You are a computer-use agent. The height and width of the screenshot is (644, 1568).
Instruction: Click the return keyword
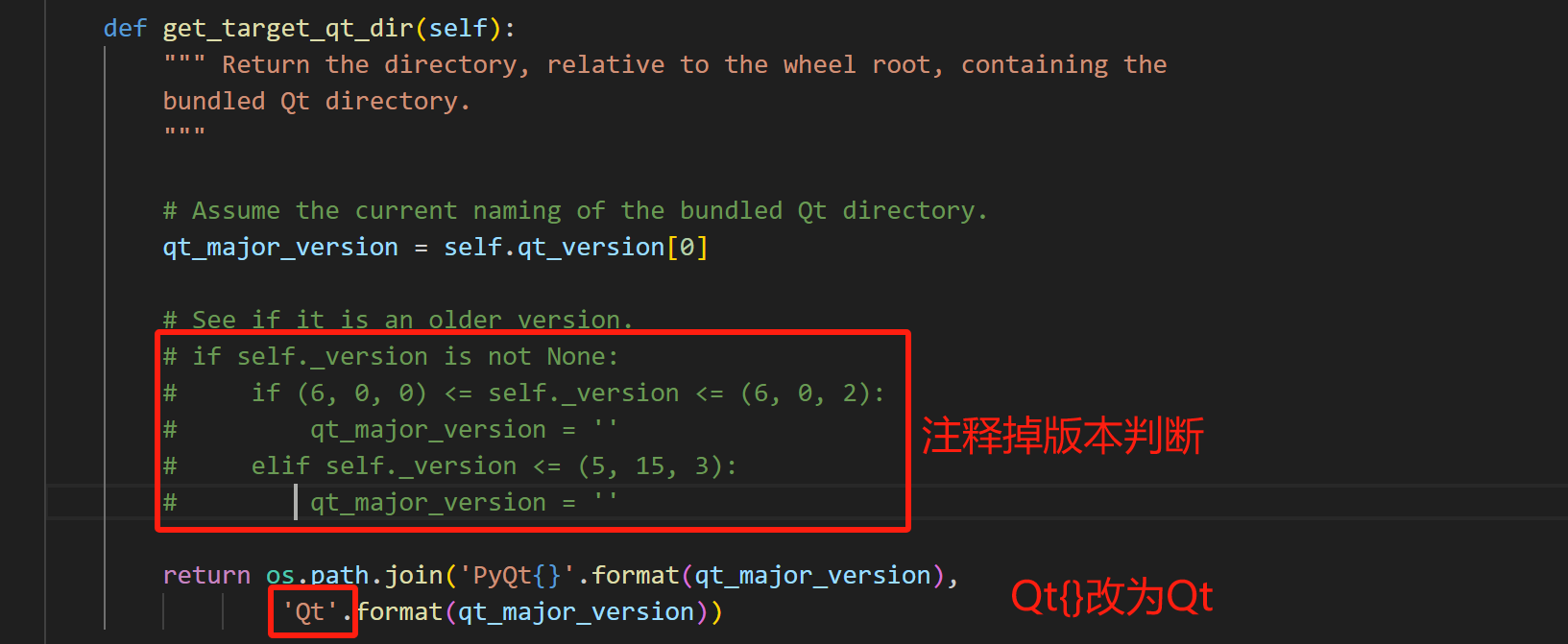[206, 576]
